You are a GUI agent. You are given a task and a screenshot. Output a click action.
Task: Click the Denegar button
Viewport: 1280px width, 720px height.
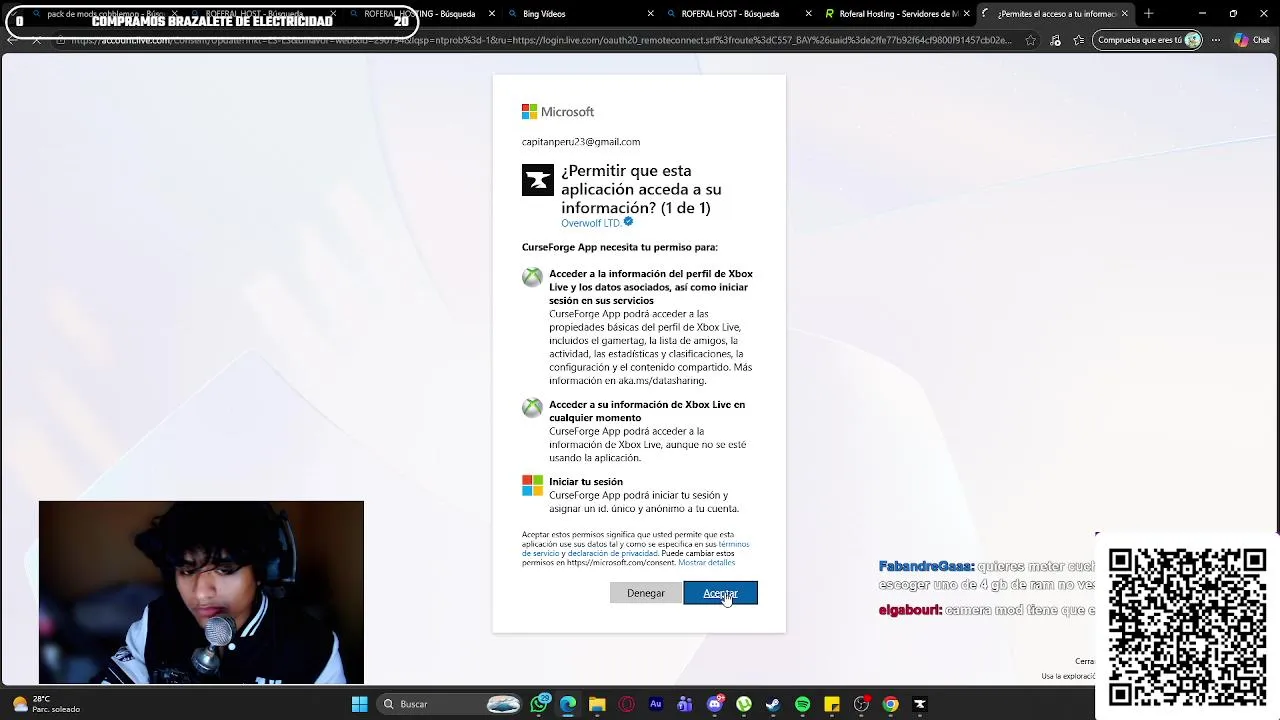click(645, 593)
